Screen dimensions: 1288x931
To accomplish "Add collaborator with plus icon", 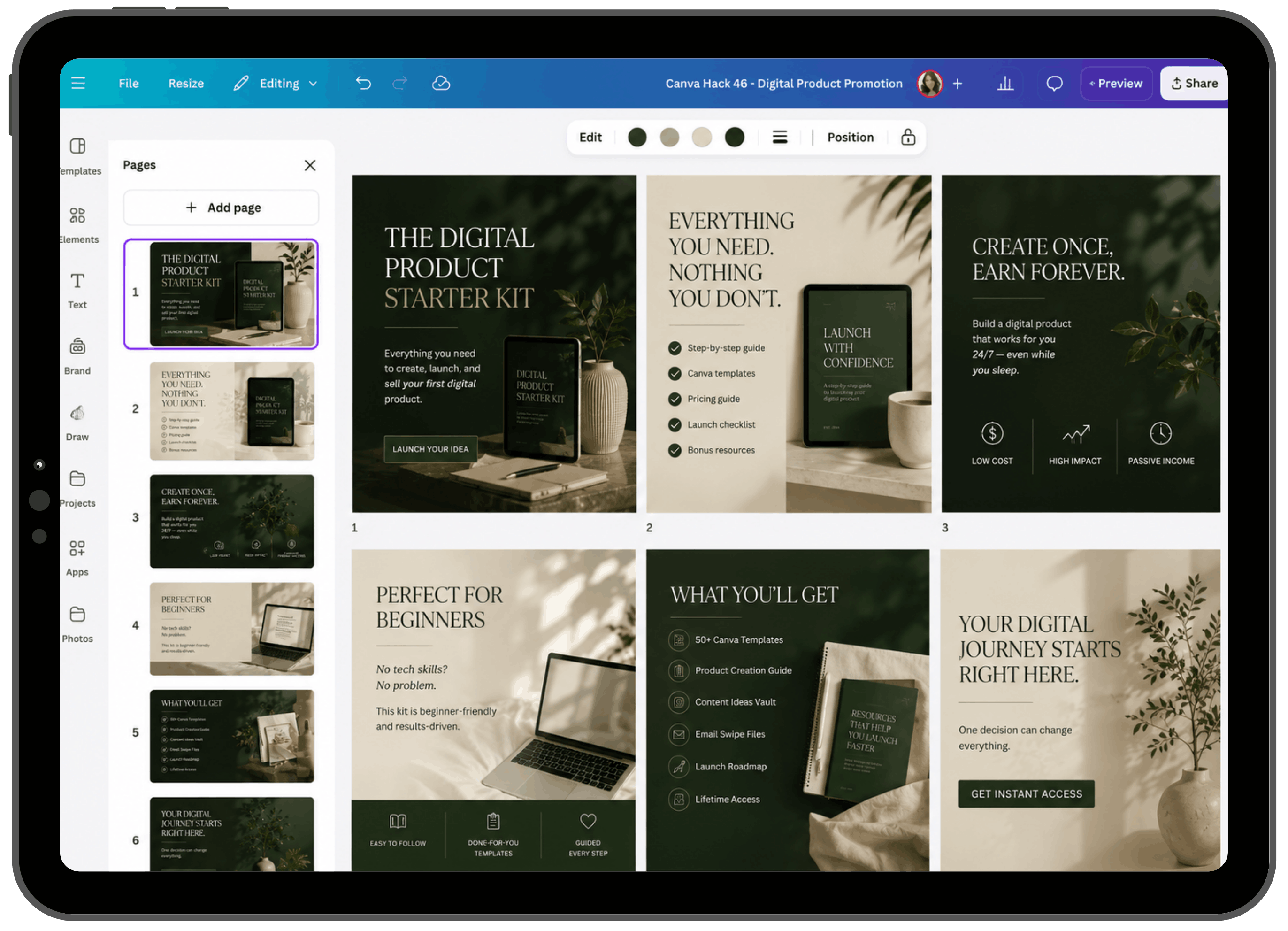I will click(957, 84).
